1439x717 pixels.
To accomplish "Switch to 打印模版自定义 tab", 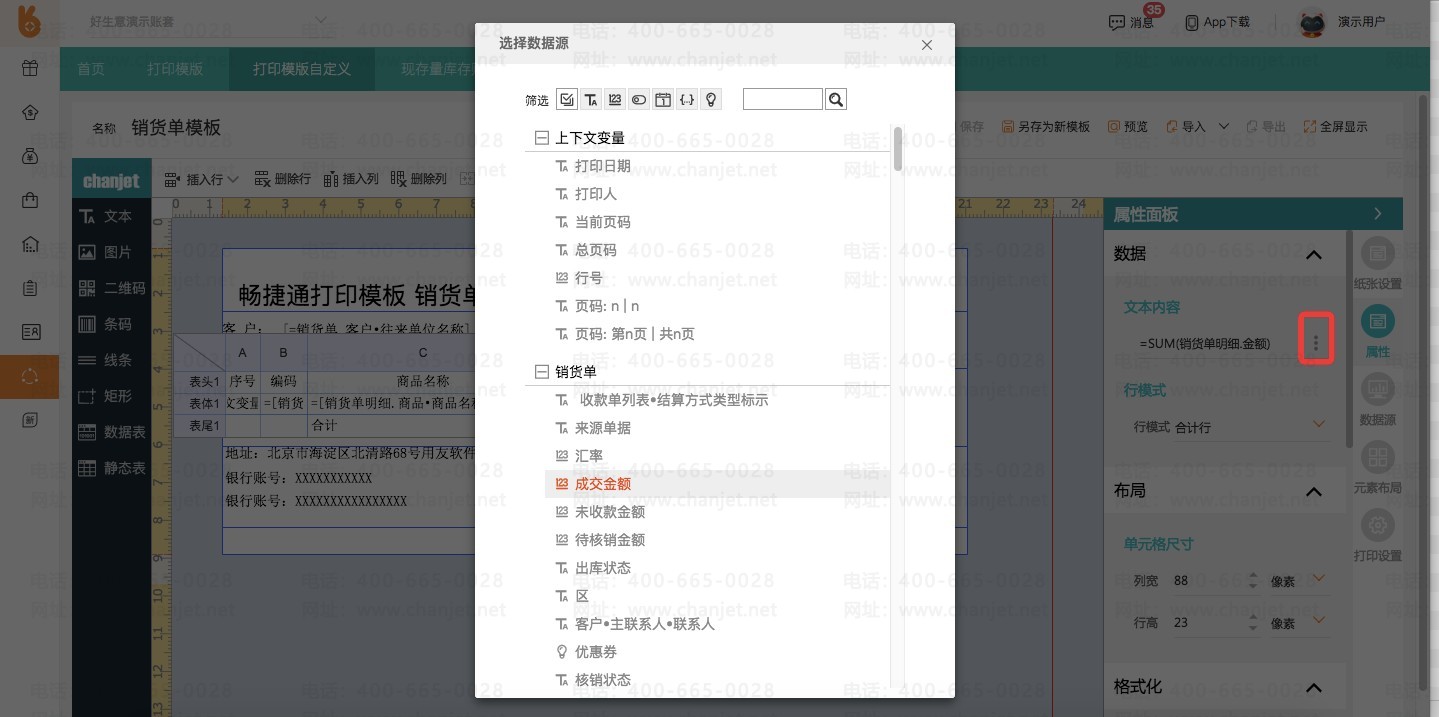I will [x=302, y=69].
